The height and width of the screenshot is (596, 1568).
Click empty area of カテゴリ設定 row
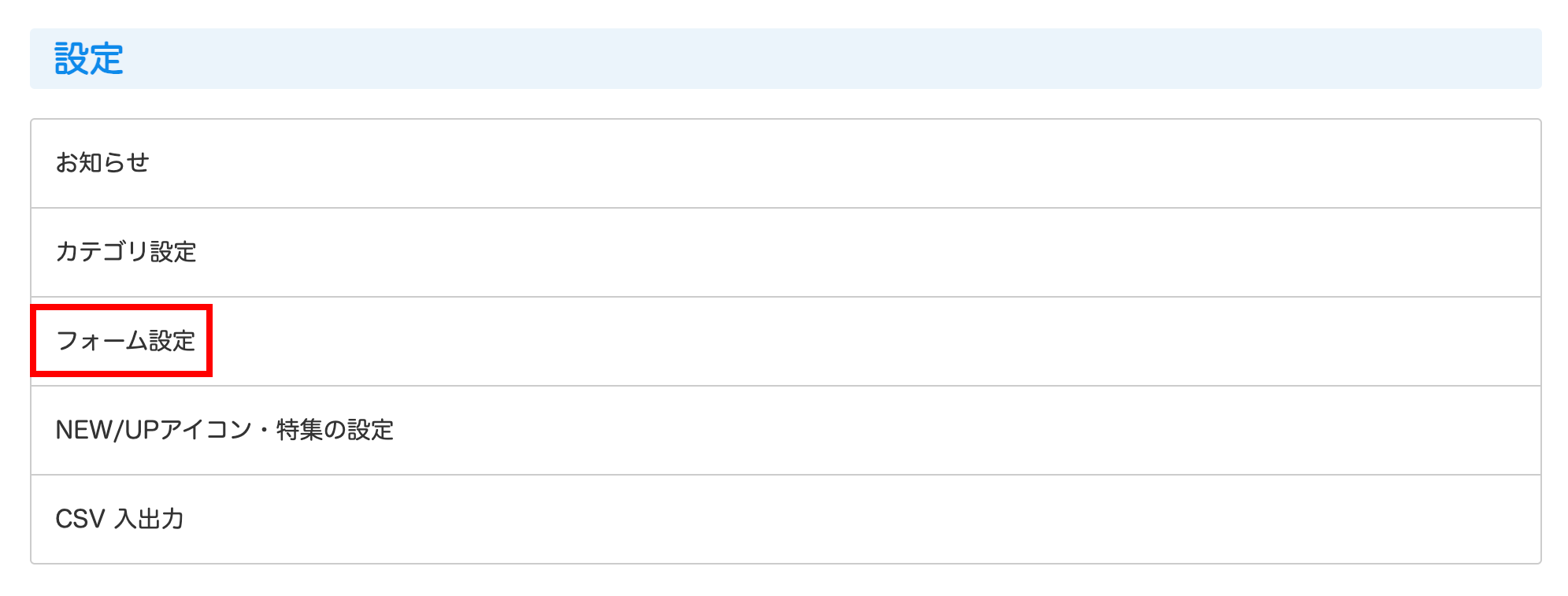pos(788,252)
